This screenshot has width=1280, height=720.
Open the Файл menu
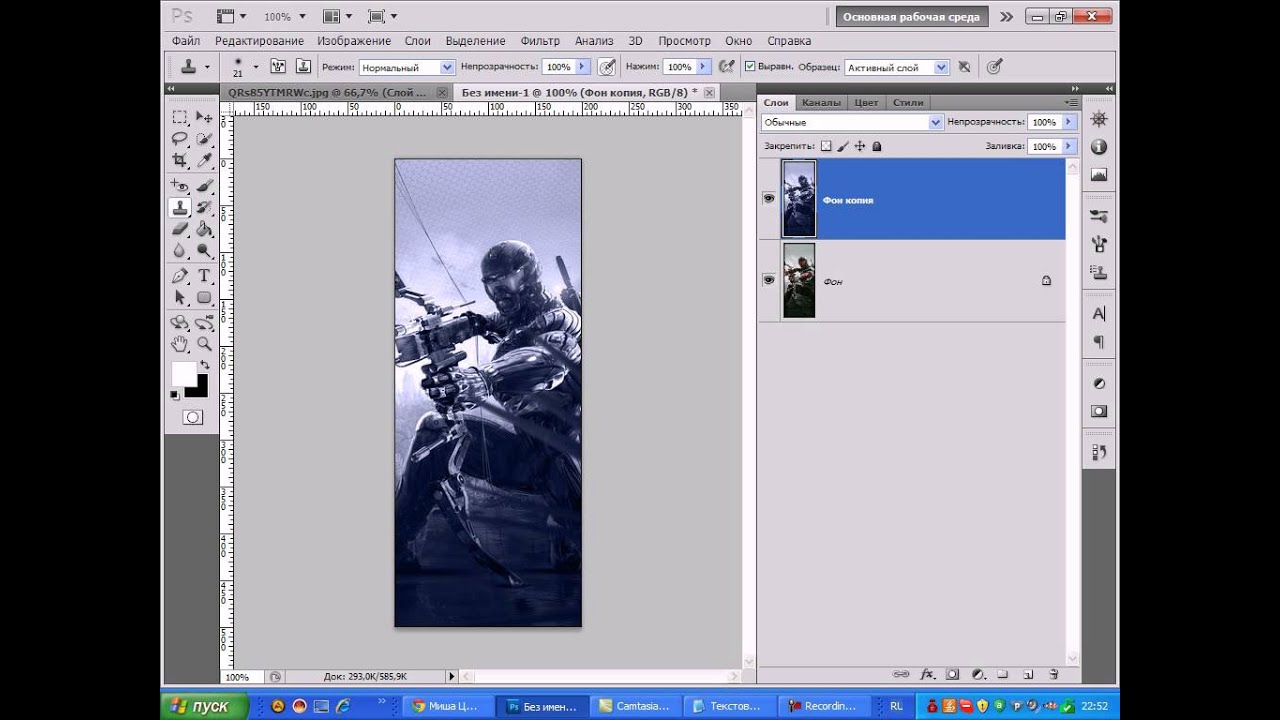click(x=186, y=41)
